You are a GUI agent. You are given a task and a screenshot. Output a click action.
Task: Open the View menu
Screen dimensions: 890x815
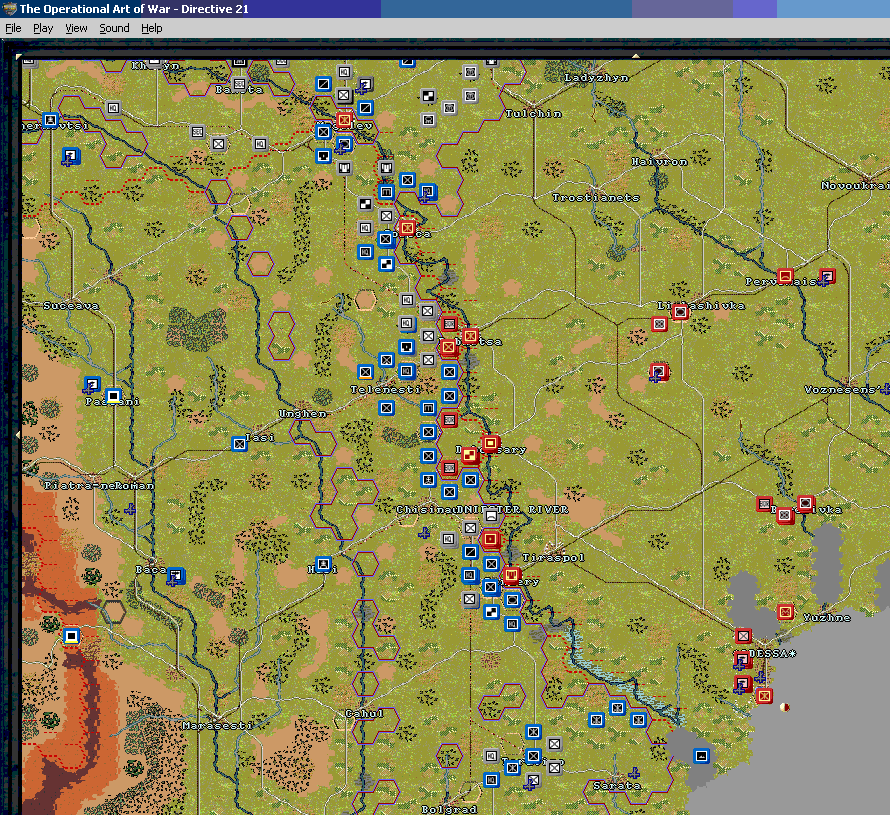[x=76, y=28]
